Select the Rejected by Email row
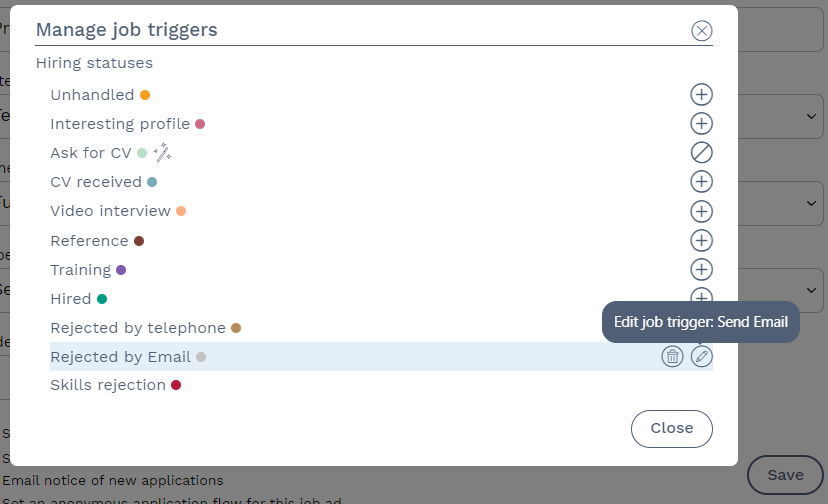Screen dimensions: 828x504 coord(381,357)
